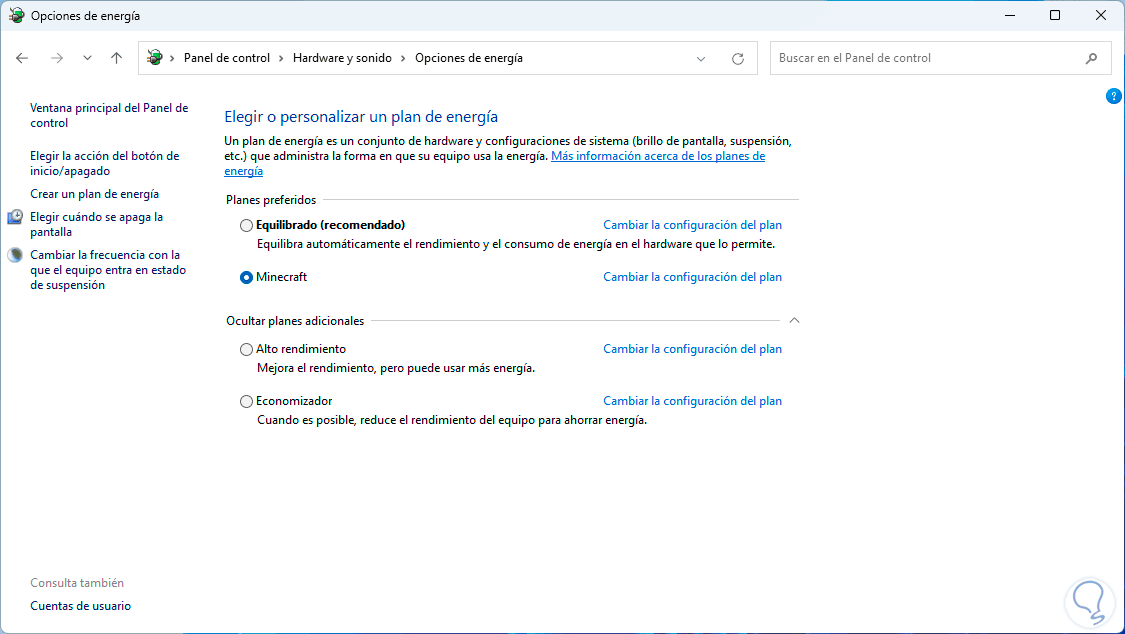This screenshot has height=634, width=1125.
Task: Click Equilibra automáticamente description text
Action: pos(516,245)
